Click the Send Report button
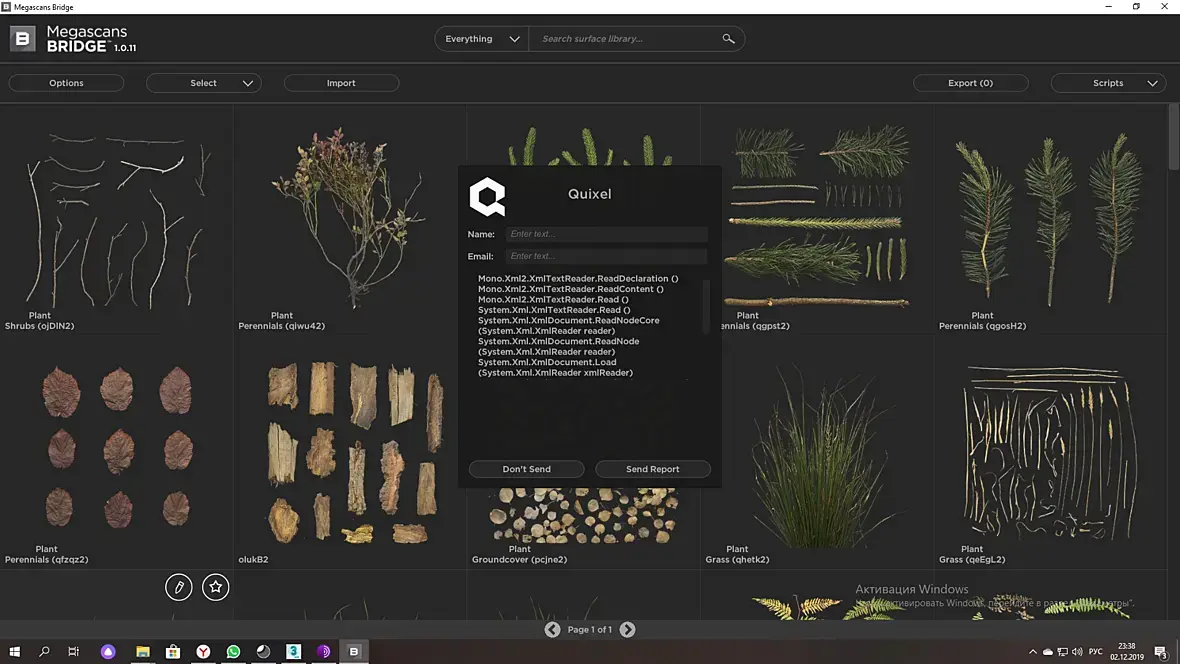 652,469
